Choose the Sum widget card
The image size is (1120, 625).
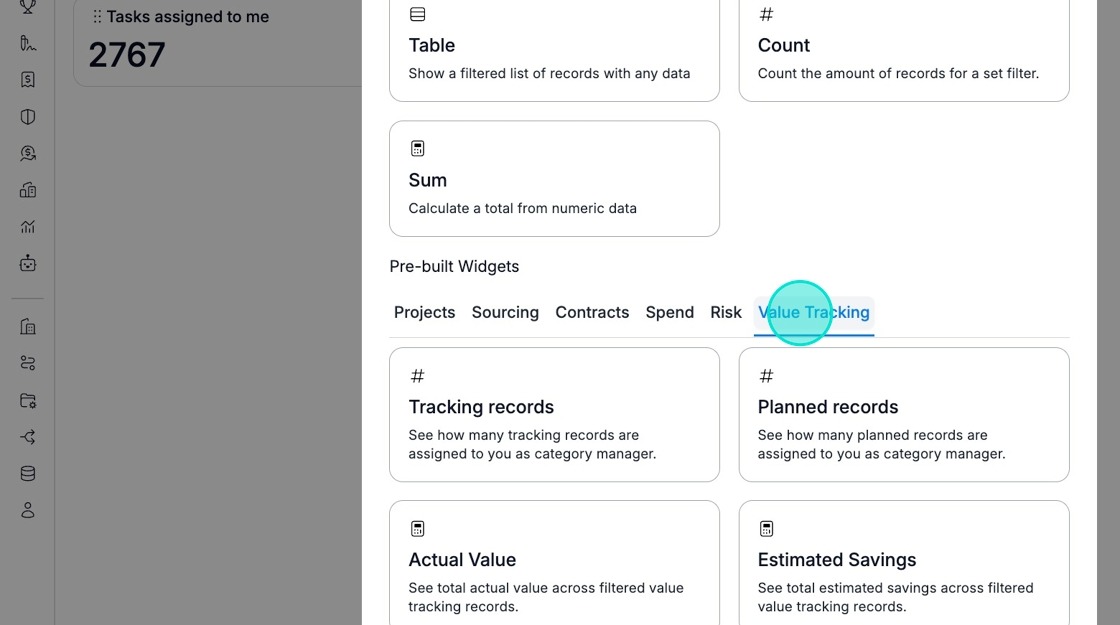pos(554,179)
